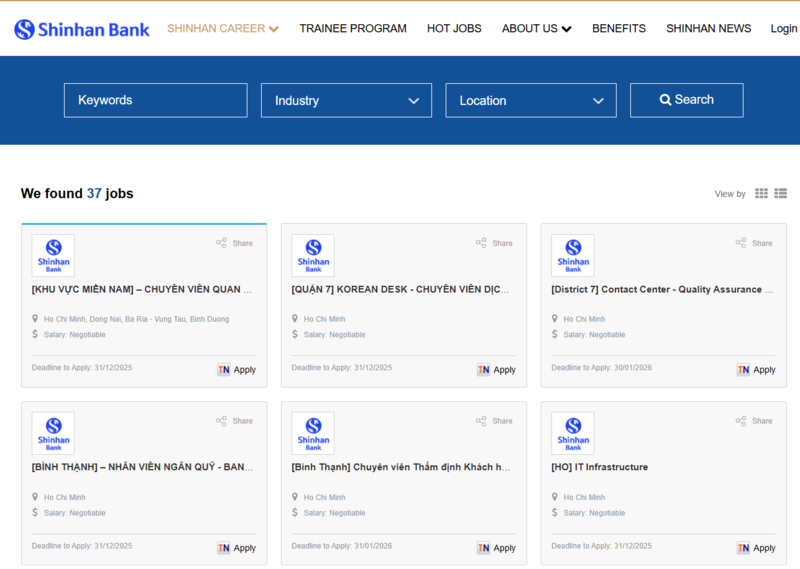Apply to HO IT Infrastructure job

tap(756, 548)
